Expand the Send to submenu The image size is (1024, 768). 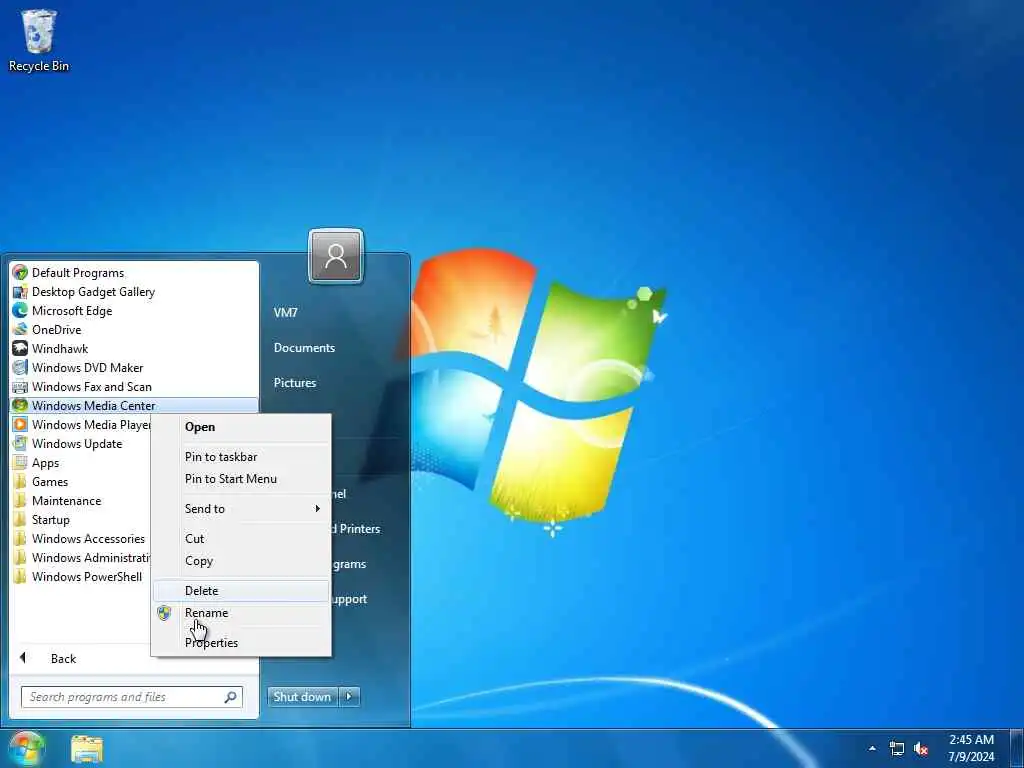click(x=241, y=508)
